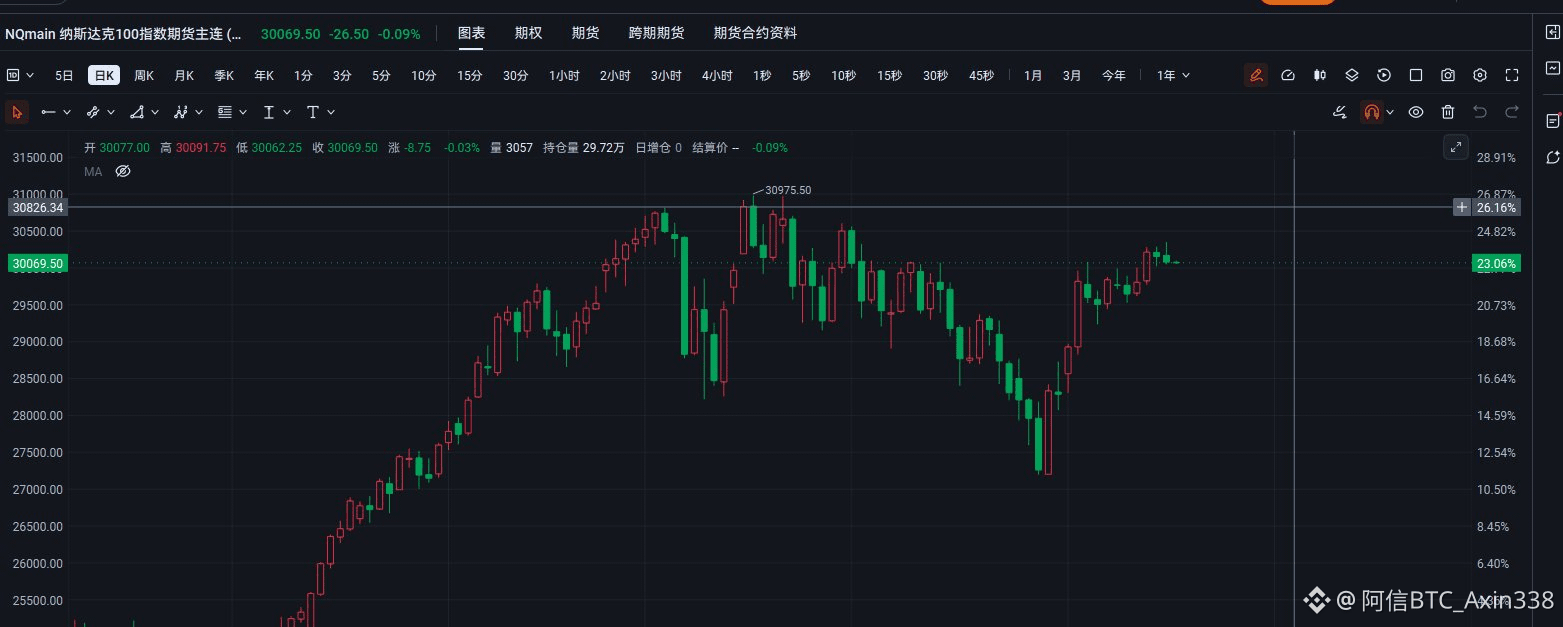The width and height of the screenshot is (1563, 627).
Task: Click the MA indicator label
Action: tap(93, 172)
